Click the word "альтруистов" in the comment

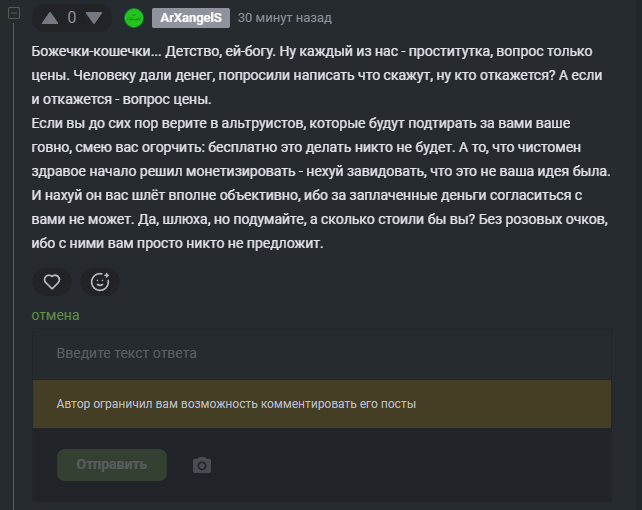[255, 122]
